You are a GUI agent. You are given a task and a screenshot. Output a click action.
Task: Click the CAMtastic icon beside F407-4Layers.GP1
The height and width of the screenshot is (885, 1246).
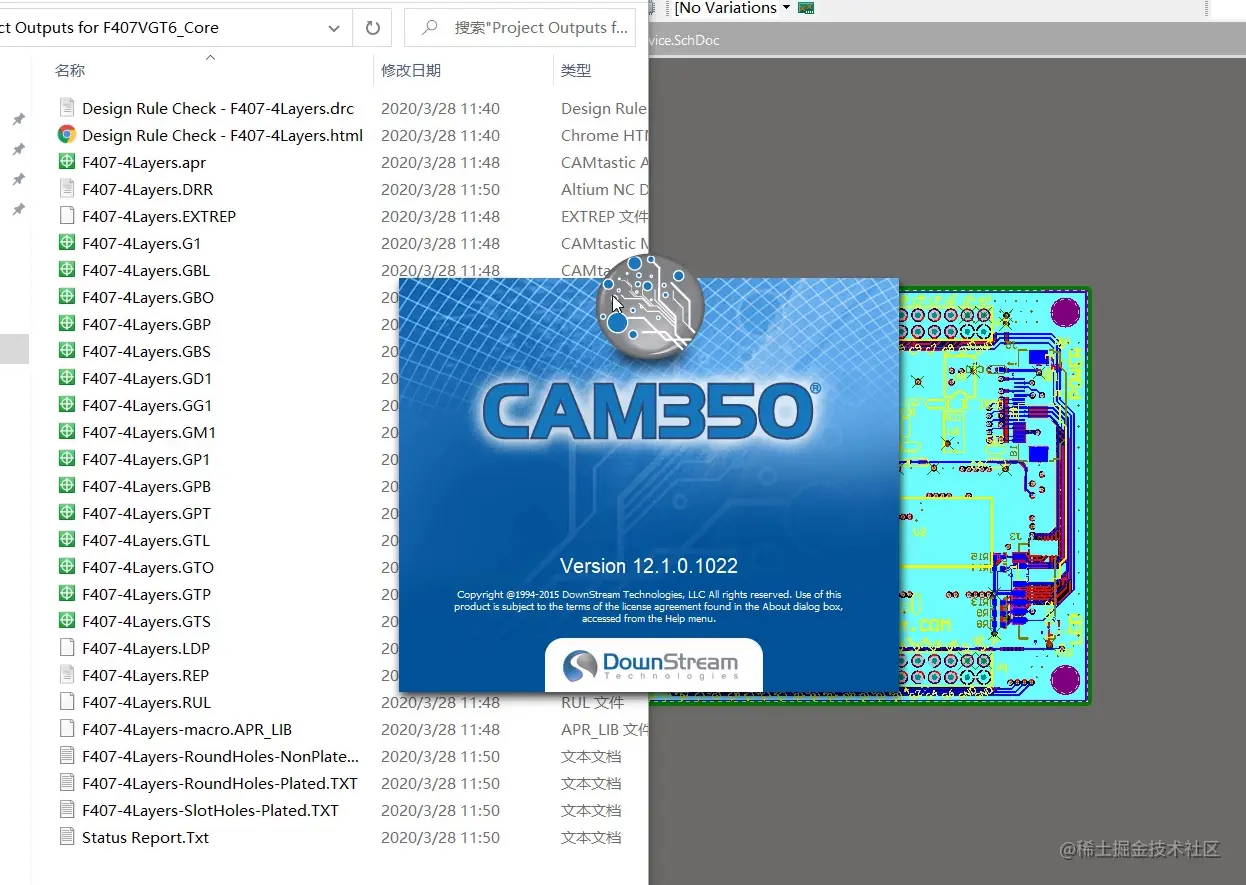point(67,459)
